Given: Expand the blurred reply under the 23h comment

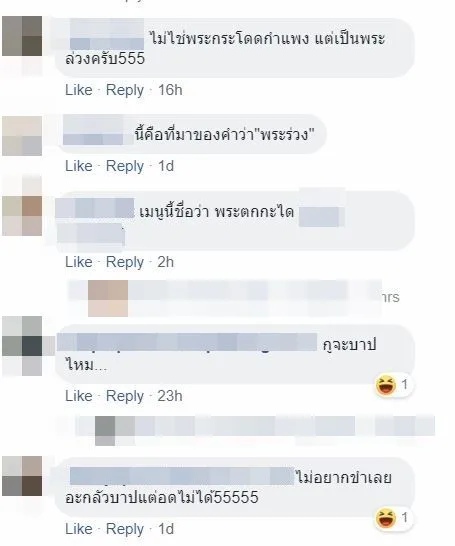Looking at the screenshot, I should click(x=256, y=430).
